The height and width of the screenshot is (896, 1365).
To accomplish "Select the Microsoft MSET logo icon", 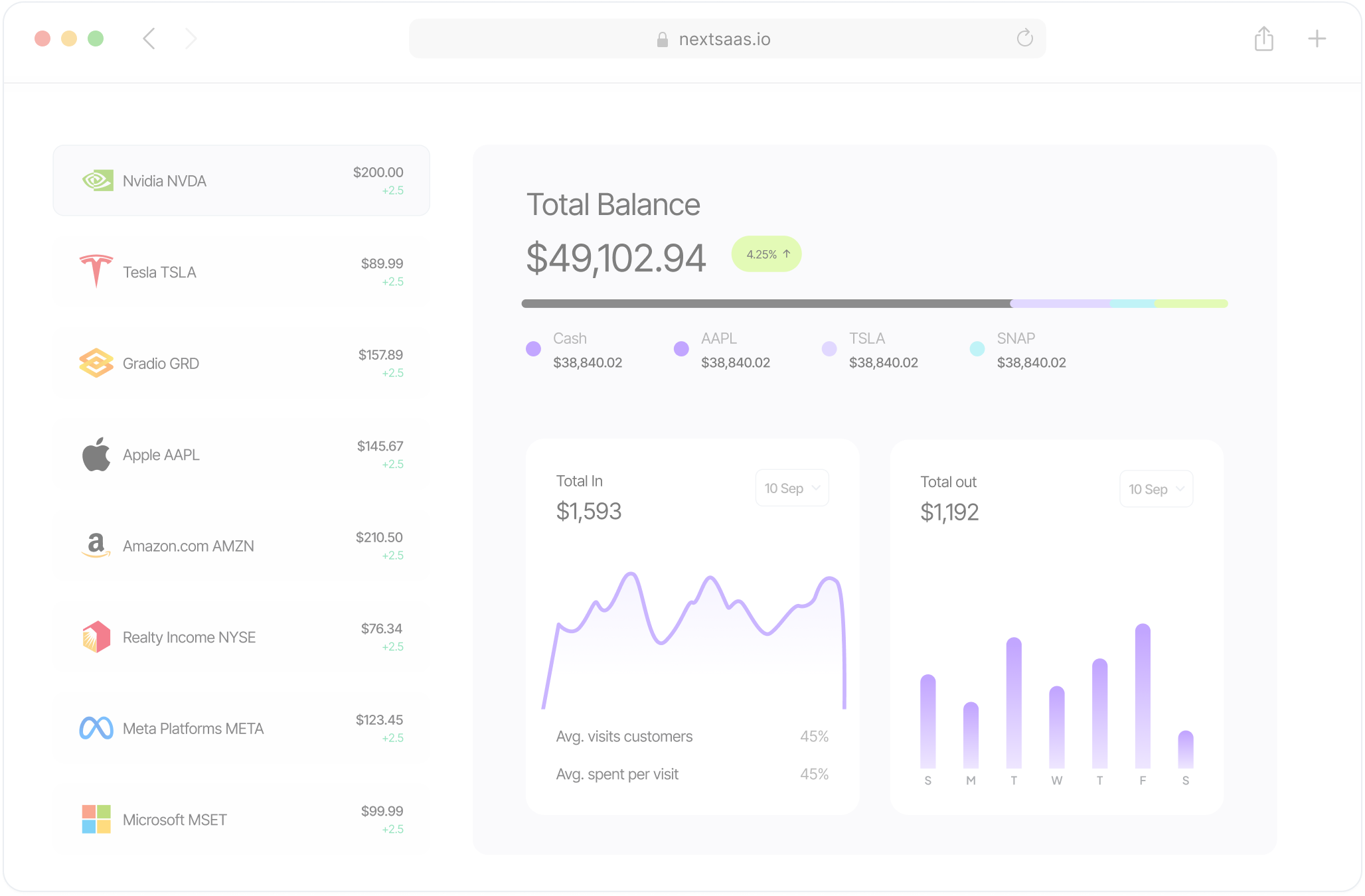I will (96, 819).
